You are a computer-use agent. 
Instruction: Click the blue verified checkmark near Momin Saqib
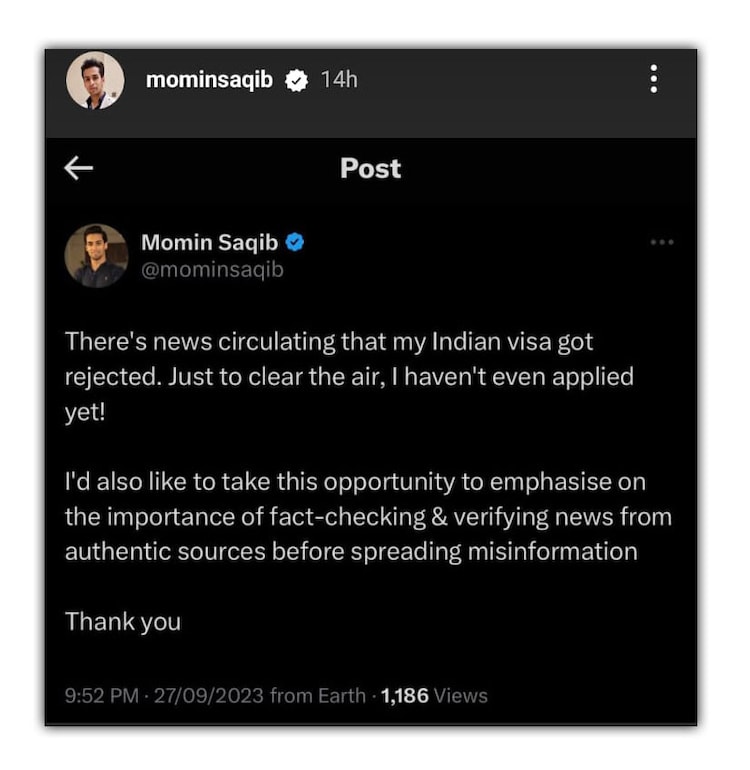coord(296,242)
